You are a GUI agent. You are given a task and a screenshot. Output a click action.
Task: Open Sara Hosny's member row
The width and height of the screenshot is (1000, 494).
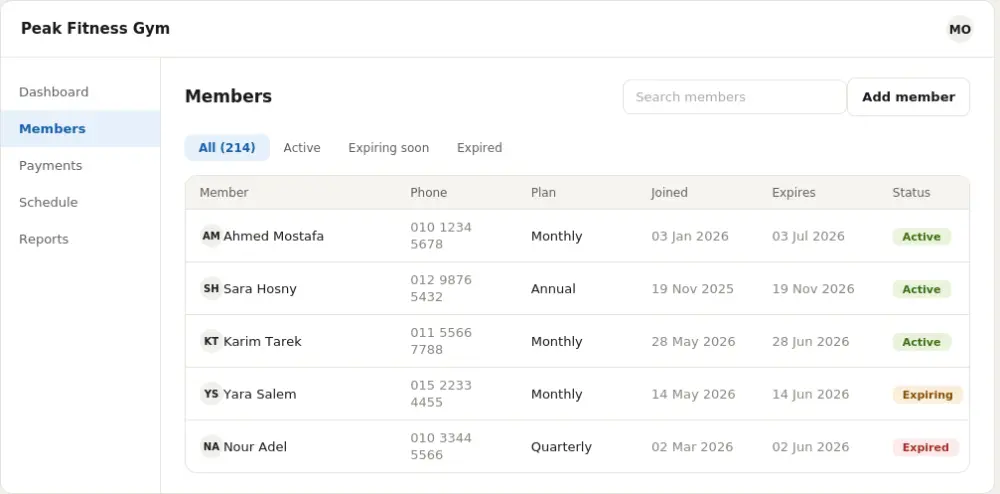point(577,289)
